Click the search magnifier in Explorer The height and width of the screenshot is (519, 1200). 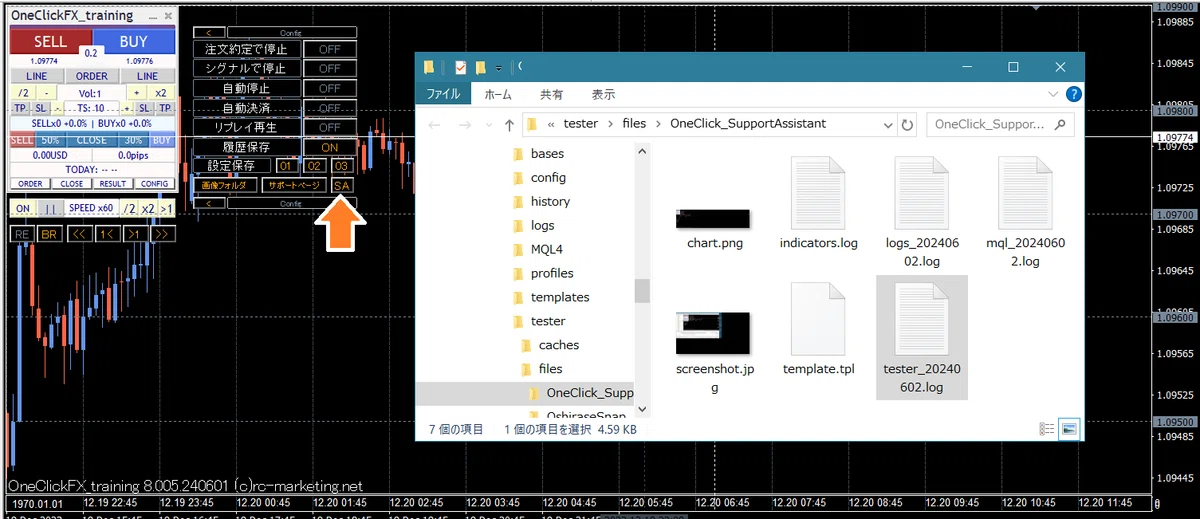tap(1061, 125)
